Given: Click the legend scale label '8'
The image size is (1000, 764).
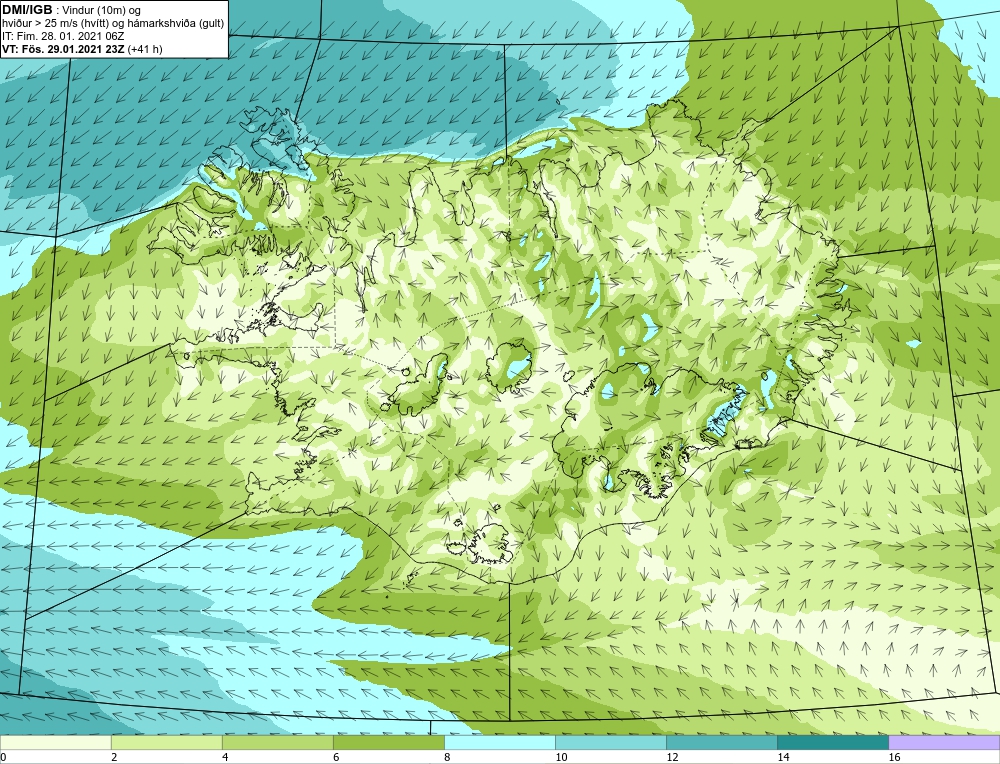Looking at the screenshot, I should (447, 757).
